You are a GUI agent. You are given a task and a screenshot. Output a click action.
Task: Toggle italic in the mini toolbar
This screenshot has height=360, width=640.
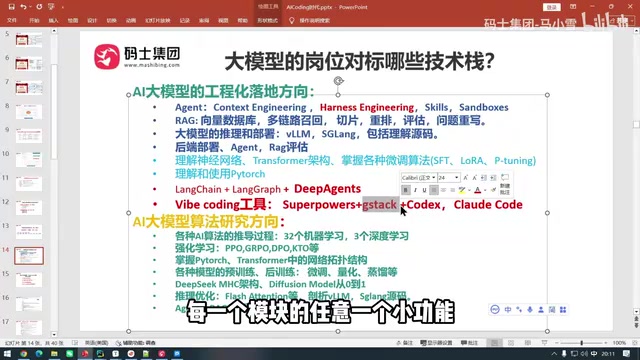(415, 190)
